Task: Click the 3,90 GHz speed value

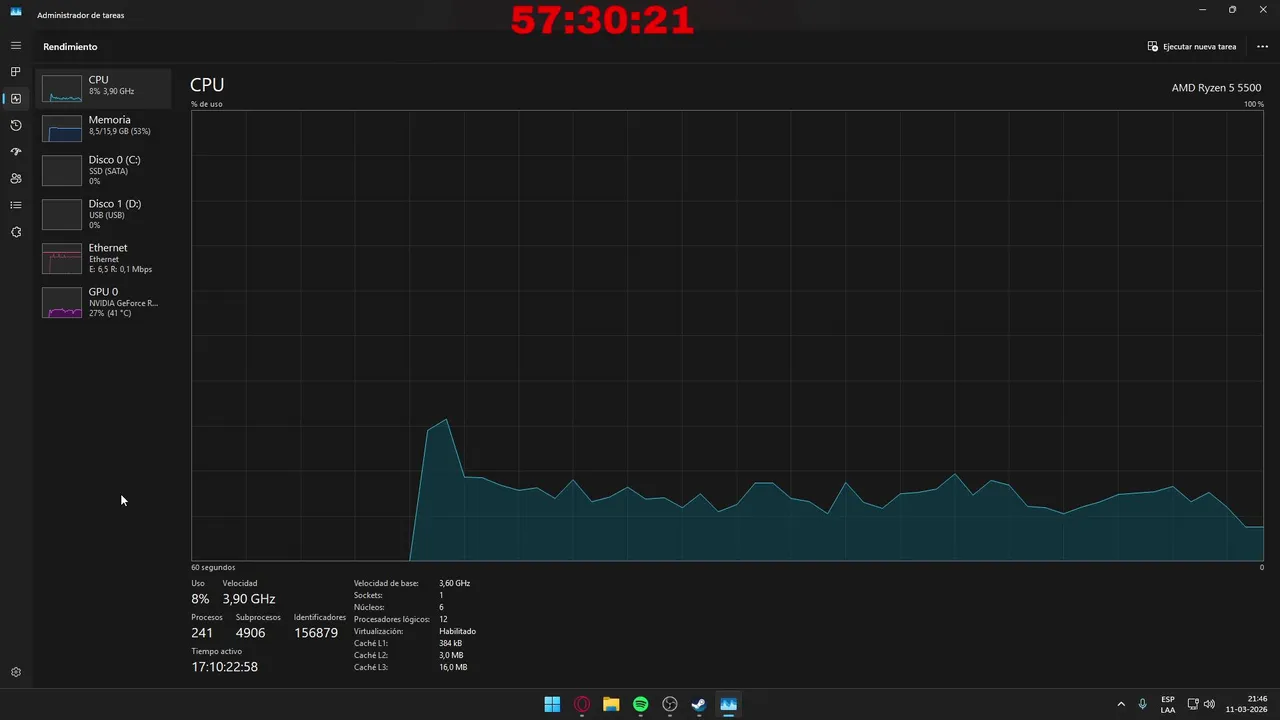Action: [249, 599]
